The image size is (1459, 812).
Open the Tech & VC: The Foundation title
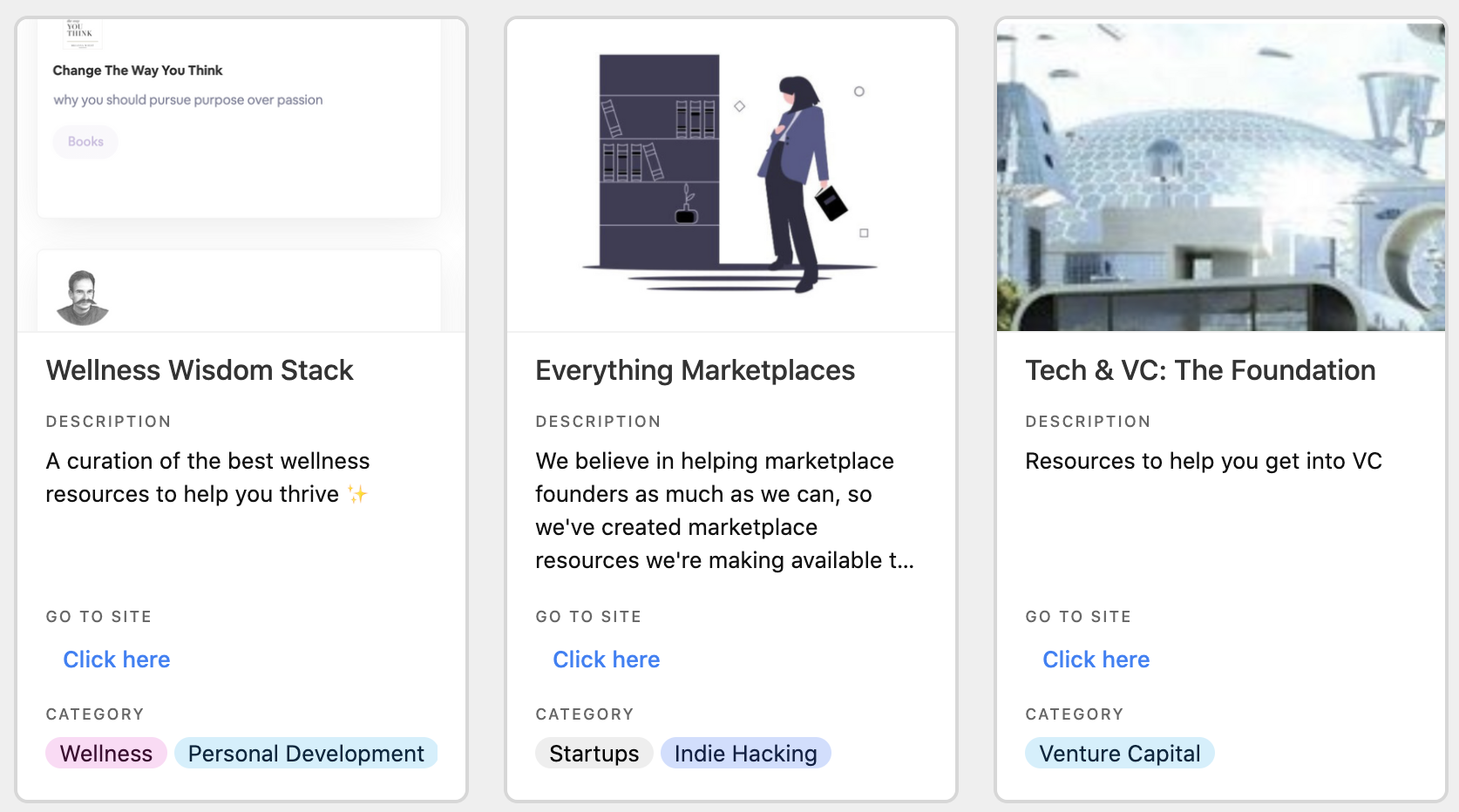1200,370
